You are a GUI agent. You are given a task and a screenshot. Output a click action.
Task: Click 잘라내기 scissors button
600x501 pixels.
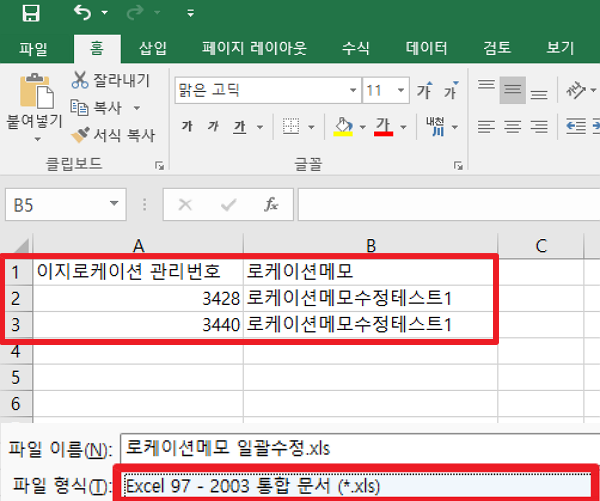111,80
